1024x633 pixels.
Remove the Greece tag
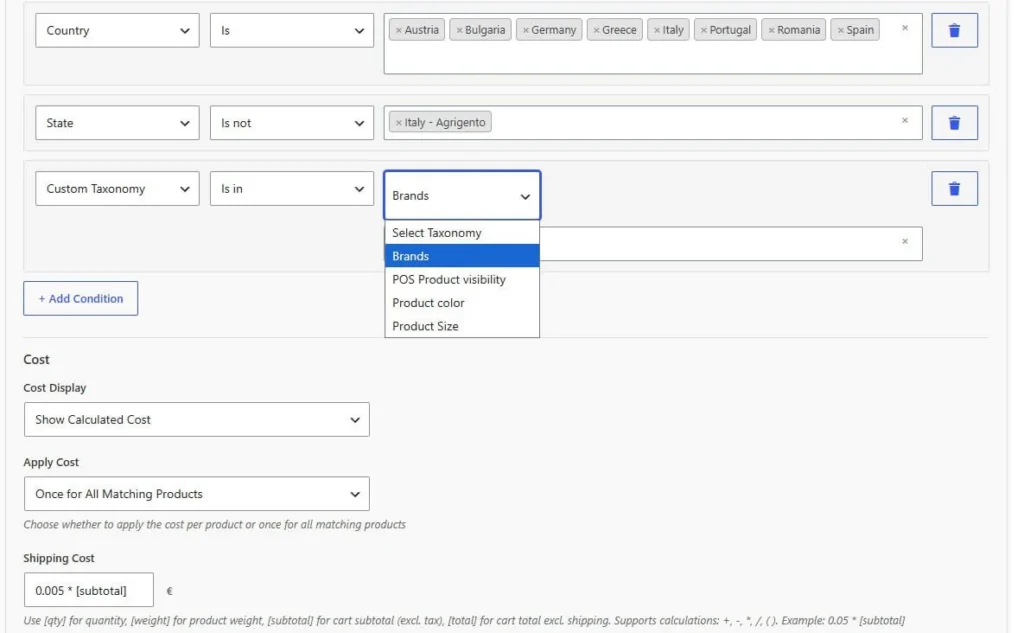(596, 30)
